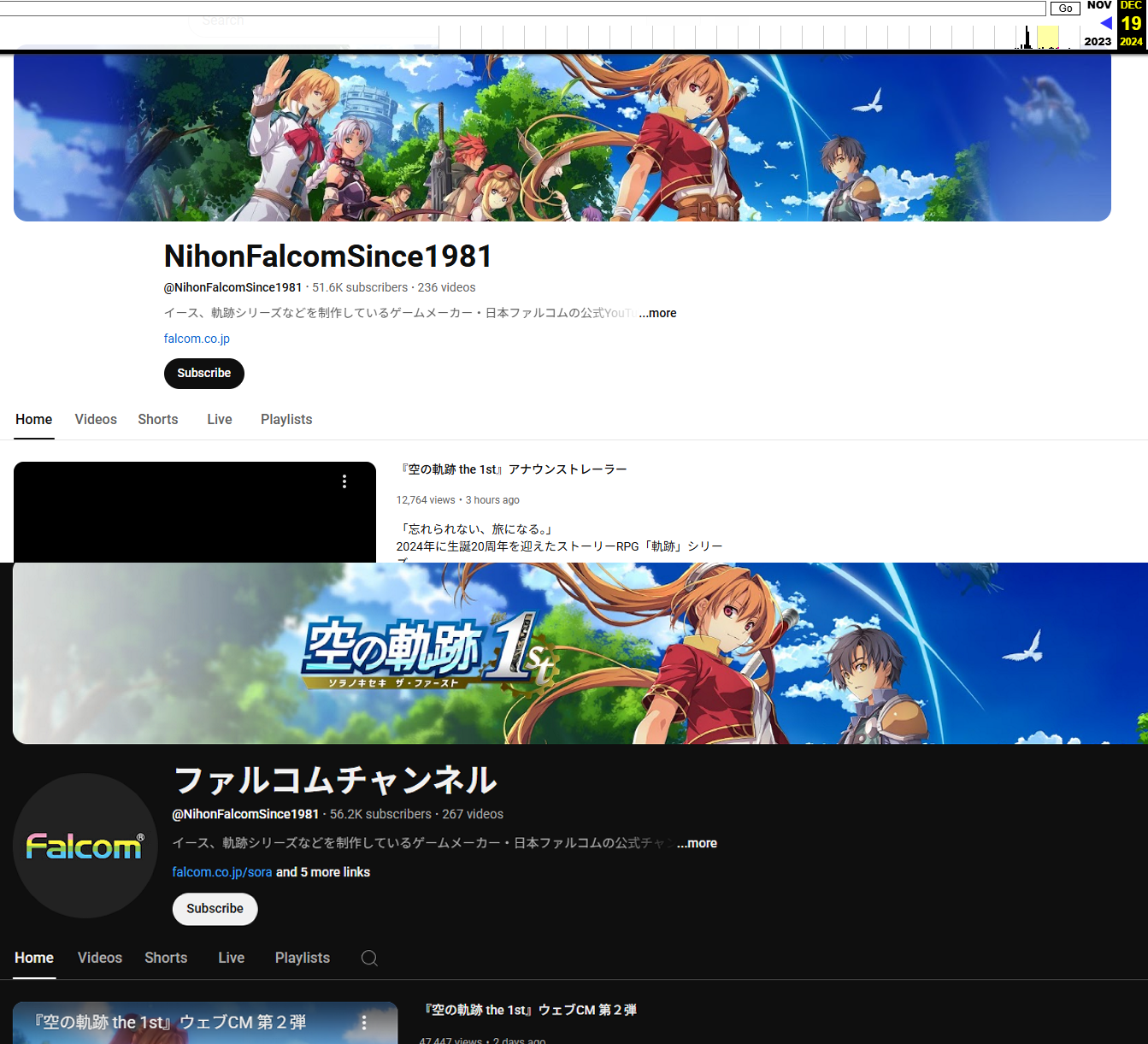The width and height of the screenshot is (1148, 1044).
Task: Click the Wayback Machine URL input field
Action: (522, 8)
